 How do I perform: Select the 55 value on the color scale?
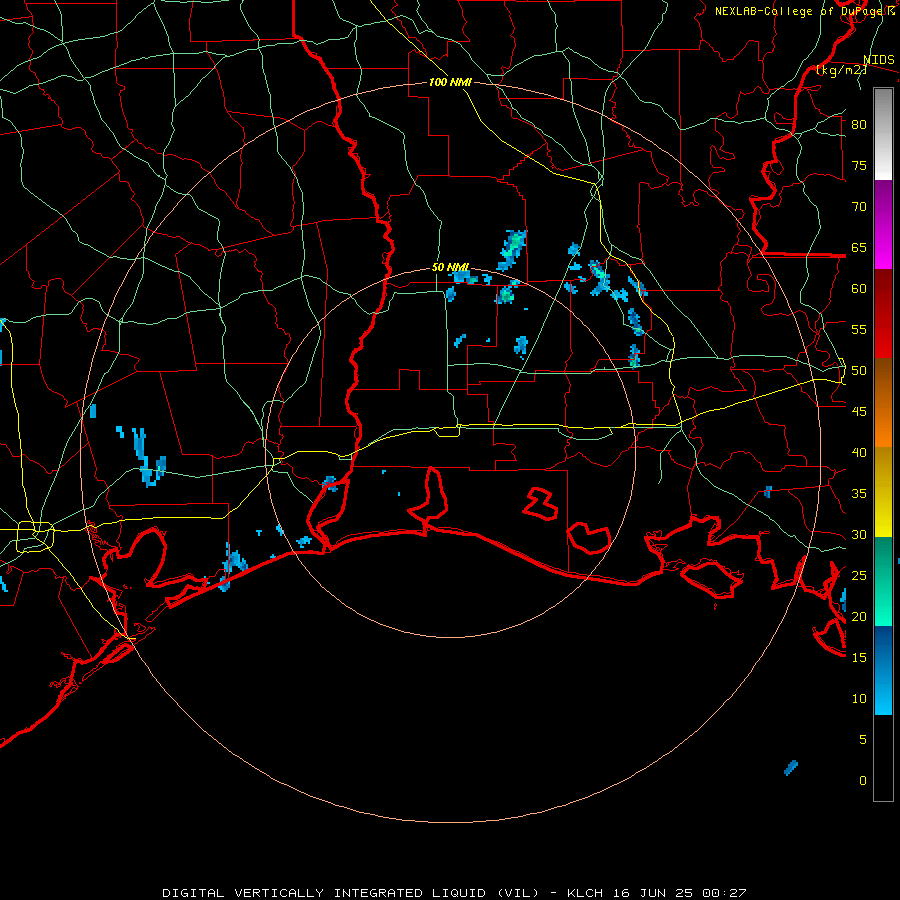point(859,329)
